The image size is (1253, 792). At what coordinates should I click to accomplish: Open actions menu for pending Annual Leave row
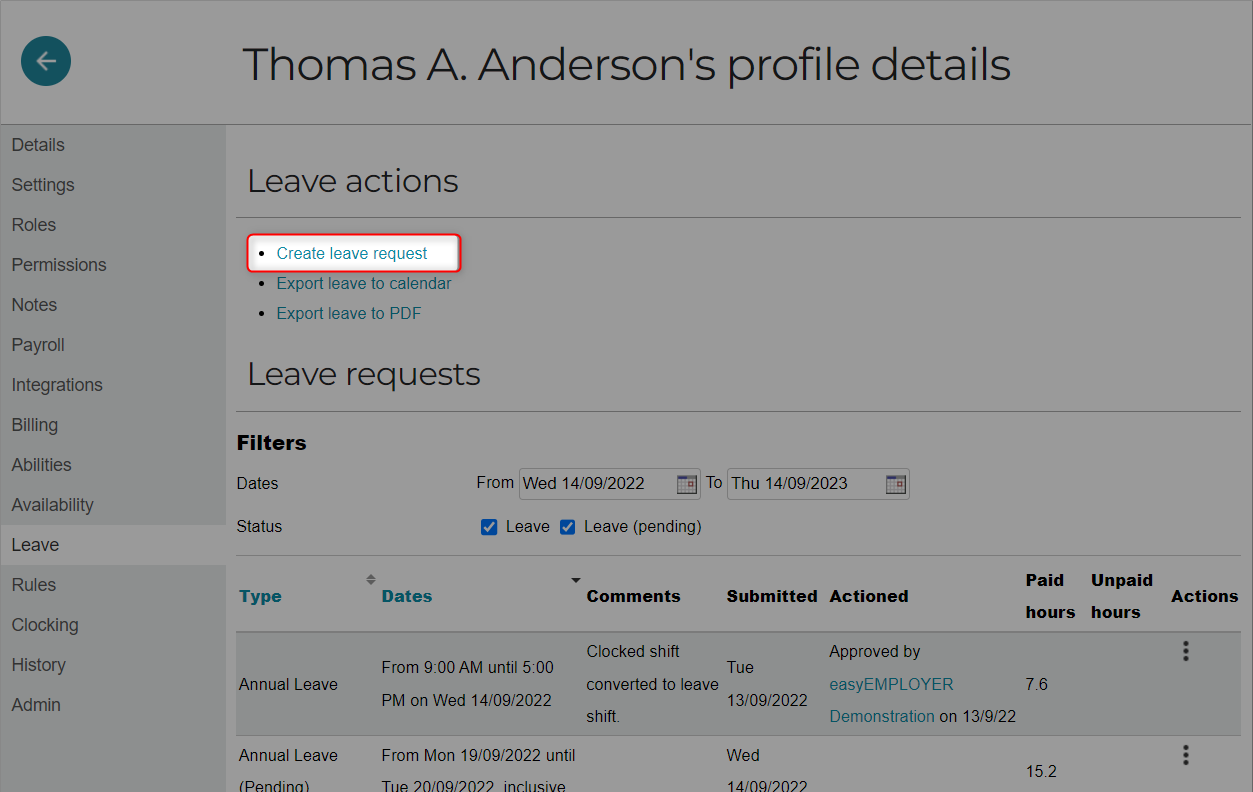tap(1186, 755)
